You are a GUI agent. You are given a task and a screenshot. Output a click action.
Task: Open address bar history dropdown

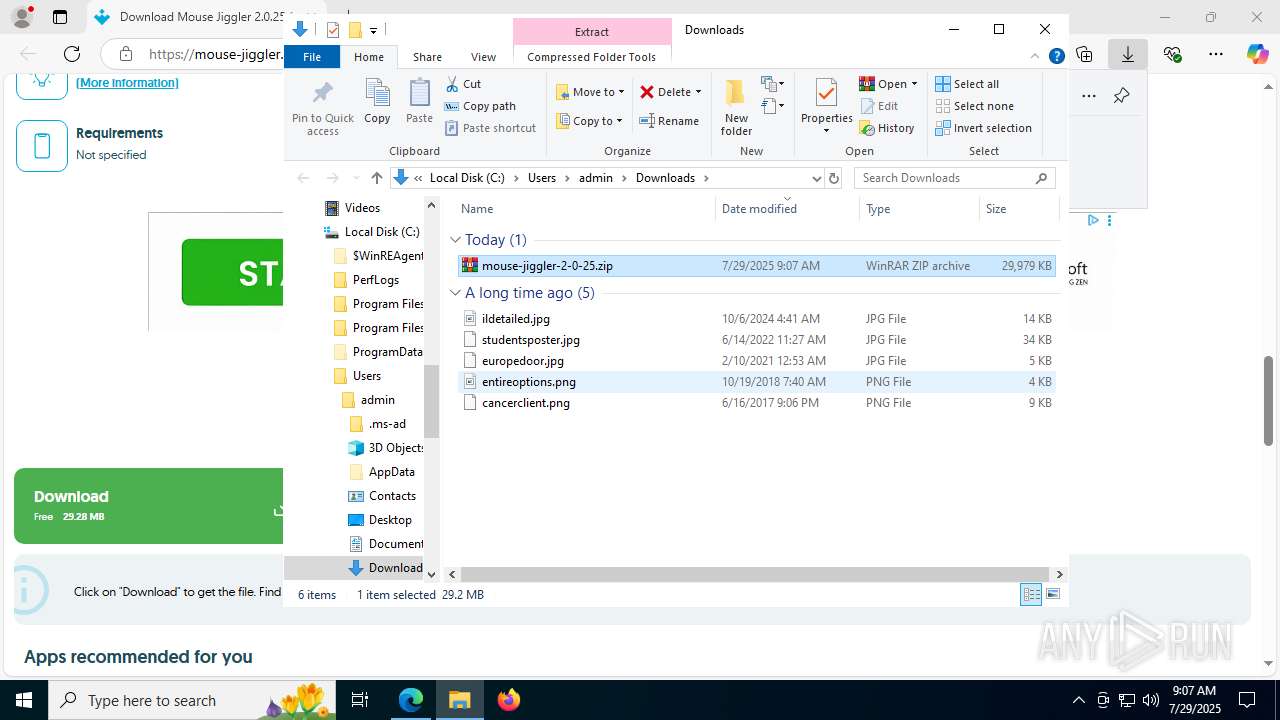click(816, 178)
